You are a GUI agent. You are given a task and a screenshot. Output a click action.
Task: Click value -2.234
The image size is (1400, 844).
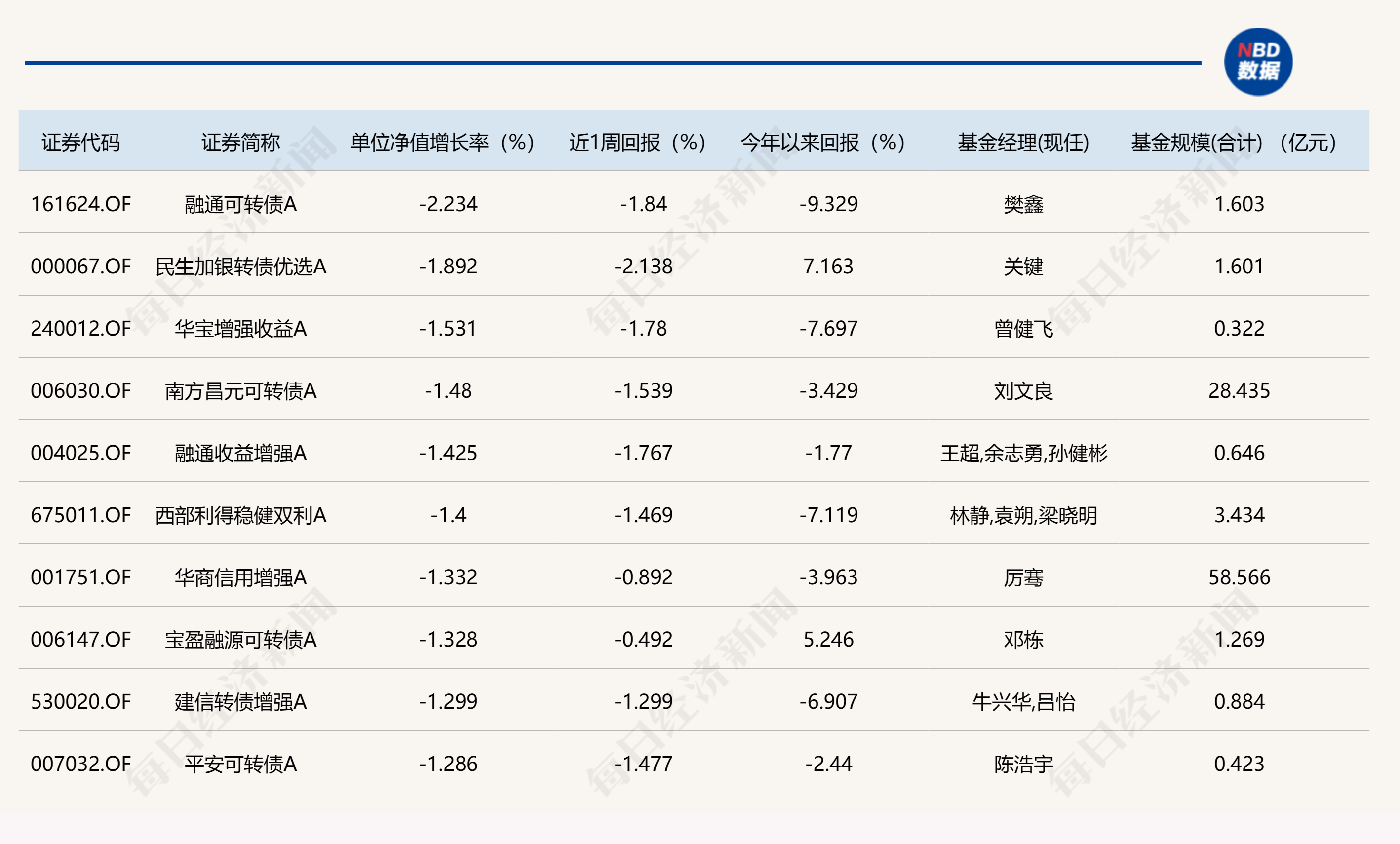tap(448, 204)
